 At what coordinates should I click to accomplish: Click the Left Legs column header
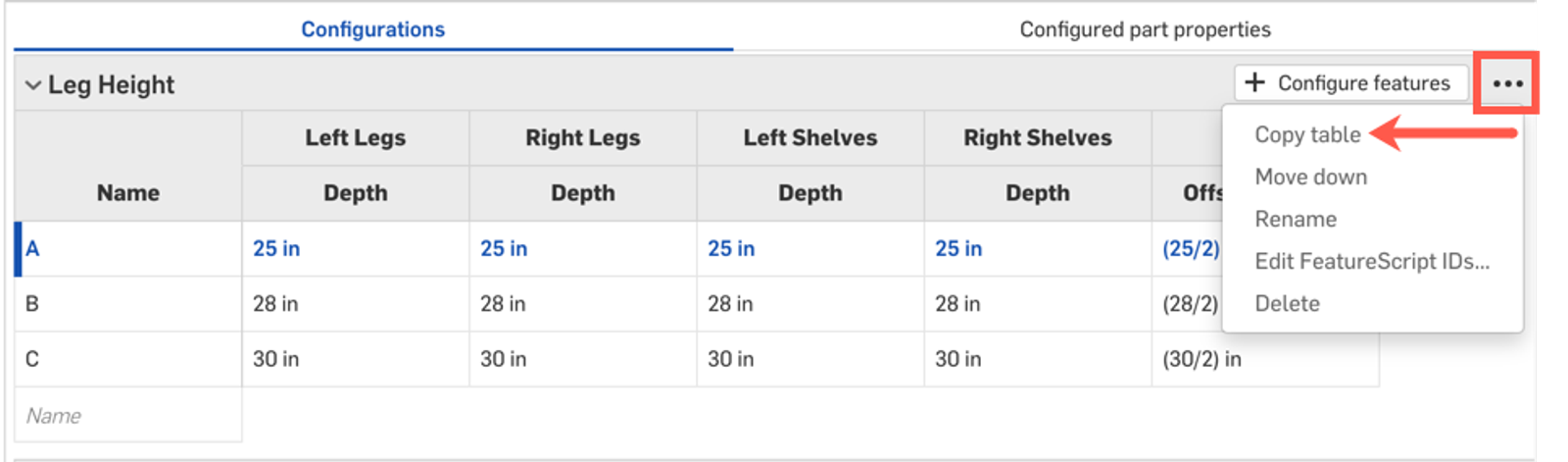pyautogui.click(x=355, y=137)
